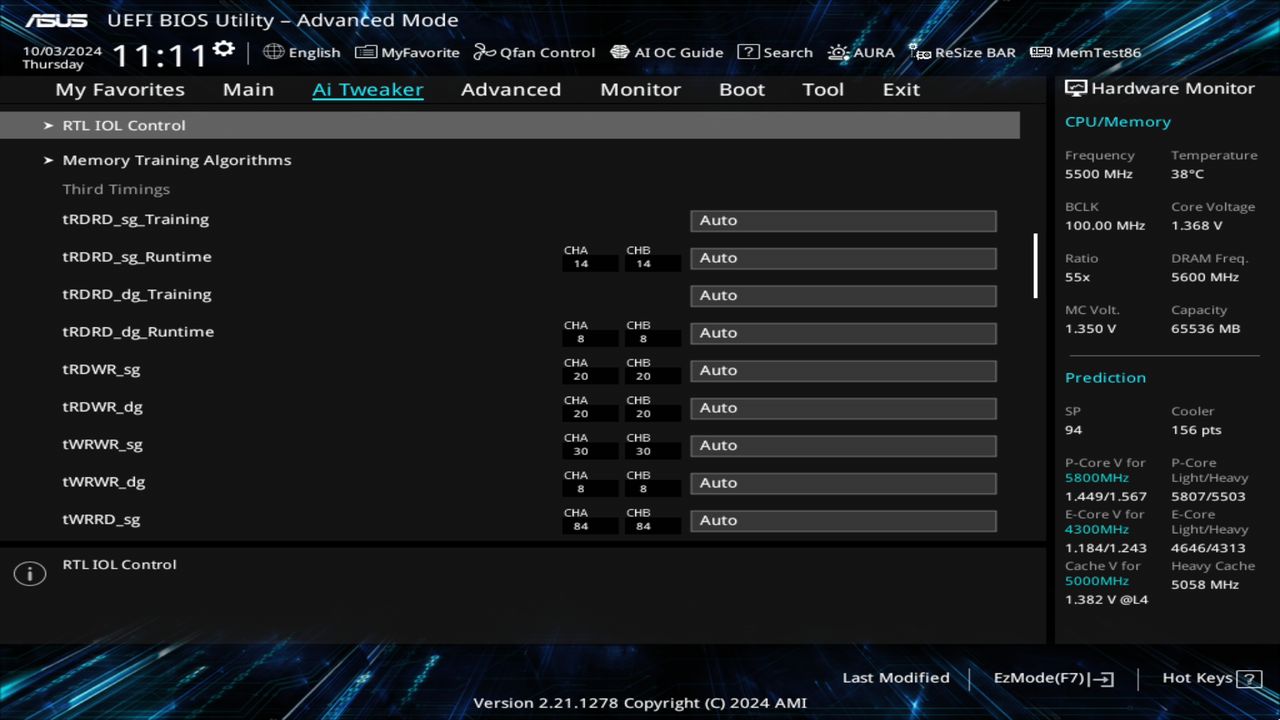Screen dimensions: 1280x720
Task: Open the Qfan Control utility
Action: [534, 52]
